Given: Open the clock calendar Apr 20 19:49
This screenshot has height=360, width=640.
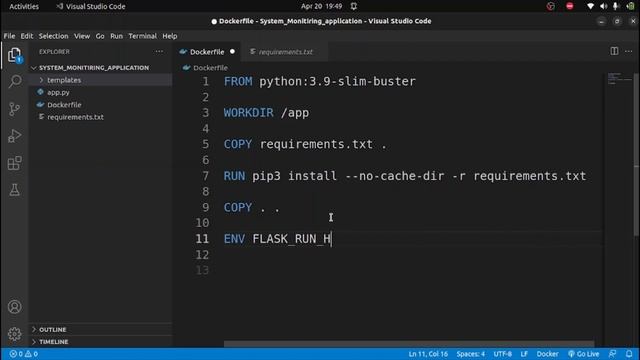Looking at the screenshot, I should pyautogui.click(x=322, y=6).
